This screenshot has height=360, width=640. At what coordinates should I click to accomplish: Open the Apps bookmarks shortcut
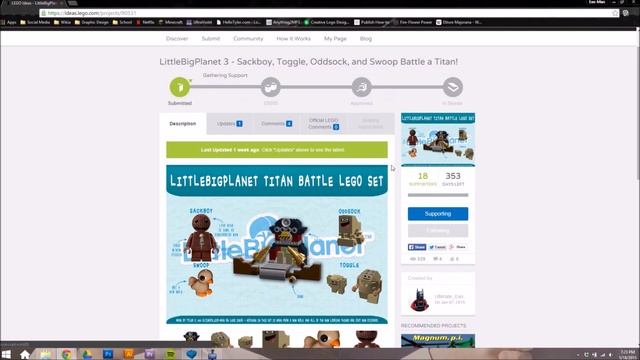9,22
